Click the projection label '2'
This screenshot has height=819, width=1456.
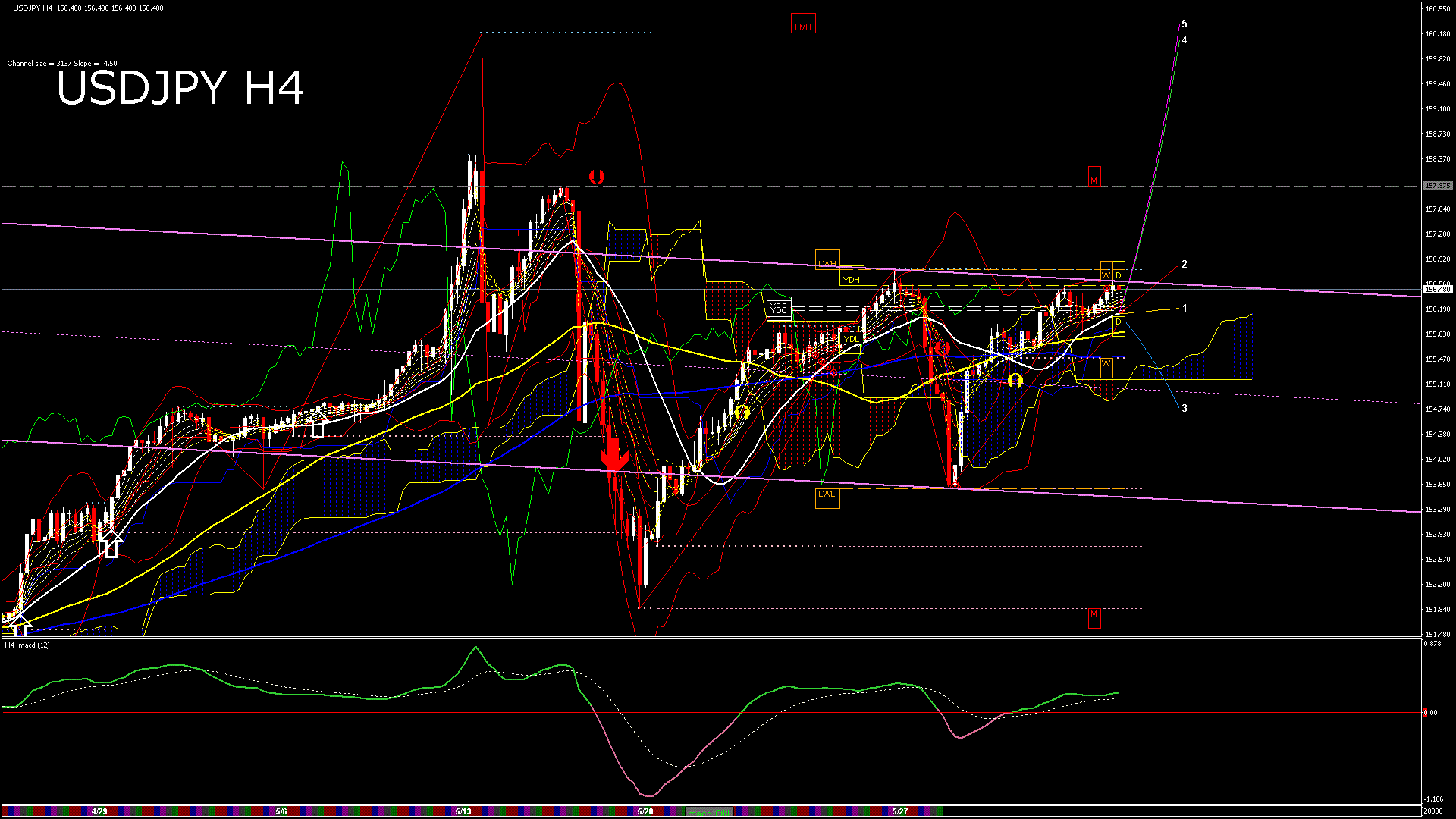pyautogui.click(x=1185, y=265)
